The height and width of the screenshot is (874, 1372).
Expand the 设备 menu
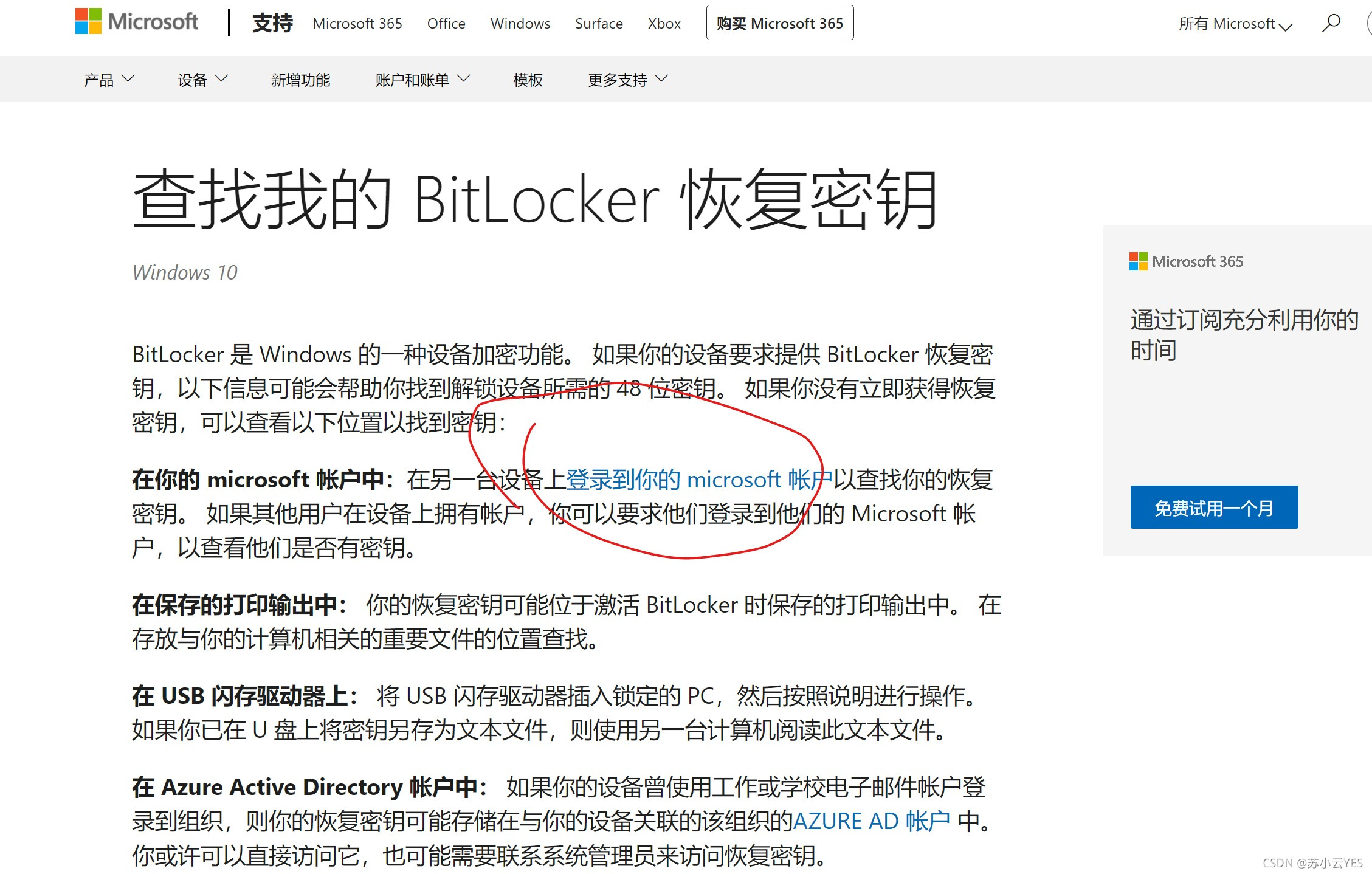[x=202, y=80]
